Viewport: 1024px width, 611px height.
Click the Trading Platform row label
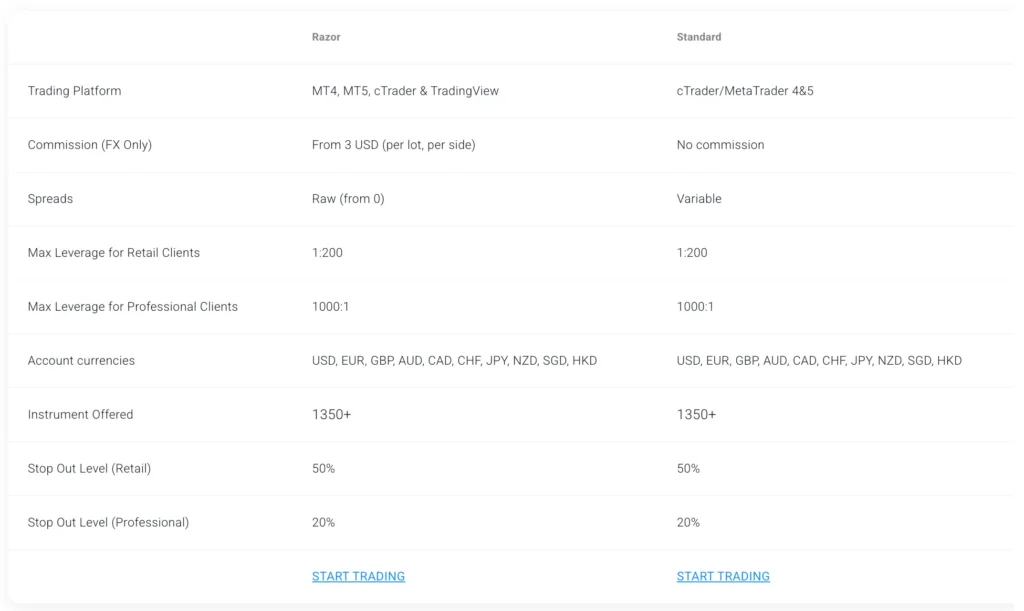pyautogui.click(x=74, y=91)
